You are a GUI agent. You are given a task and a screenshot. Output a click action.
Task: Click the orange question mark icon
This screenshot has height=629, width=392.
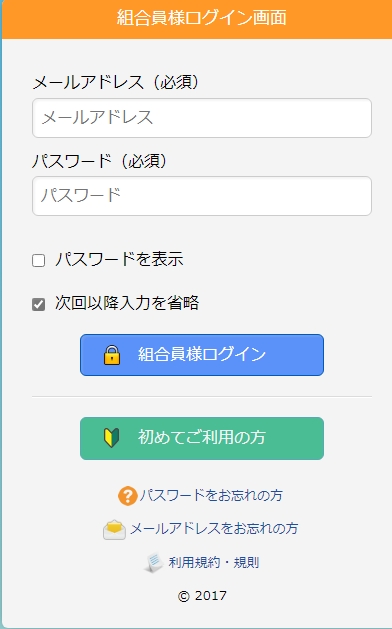tap(128, 496)
